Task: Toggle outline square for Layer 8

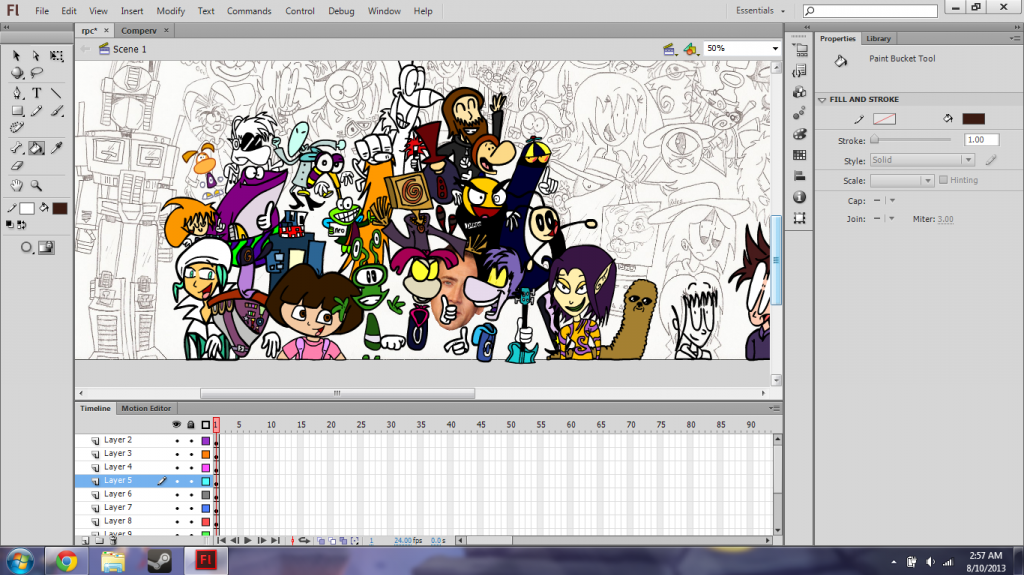Action: coord(206,522)
